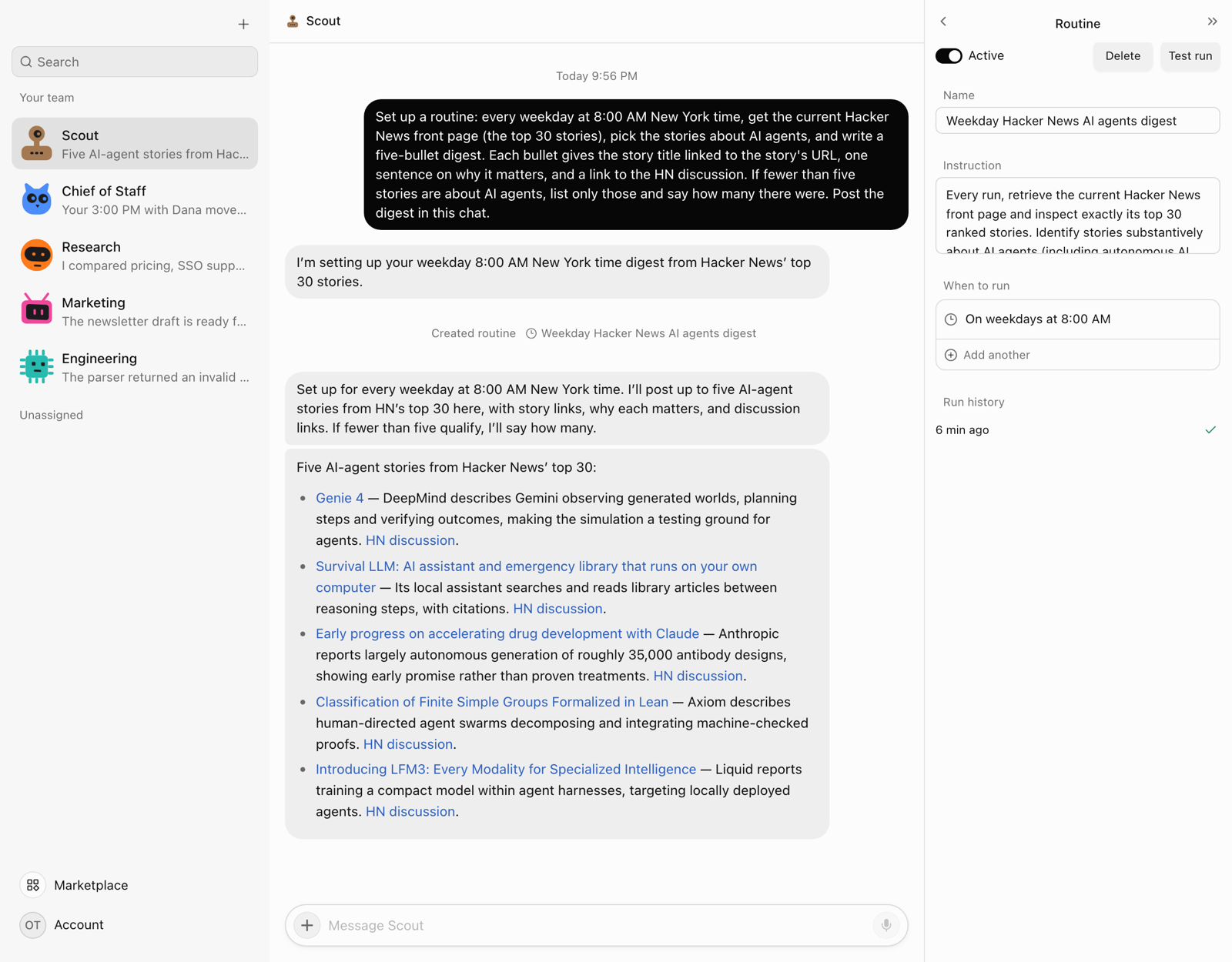The image size is (1232, 962).
Task: Select Chief of Staff owl avatar
Action: (36, 199)
